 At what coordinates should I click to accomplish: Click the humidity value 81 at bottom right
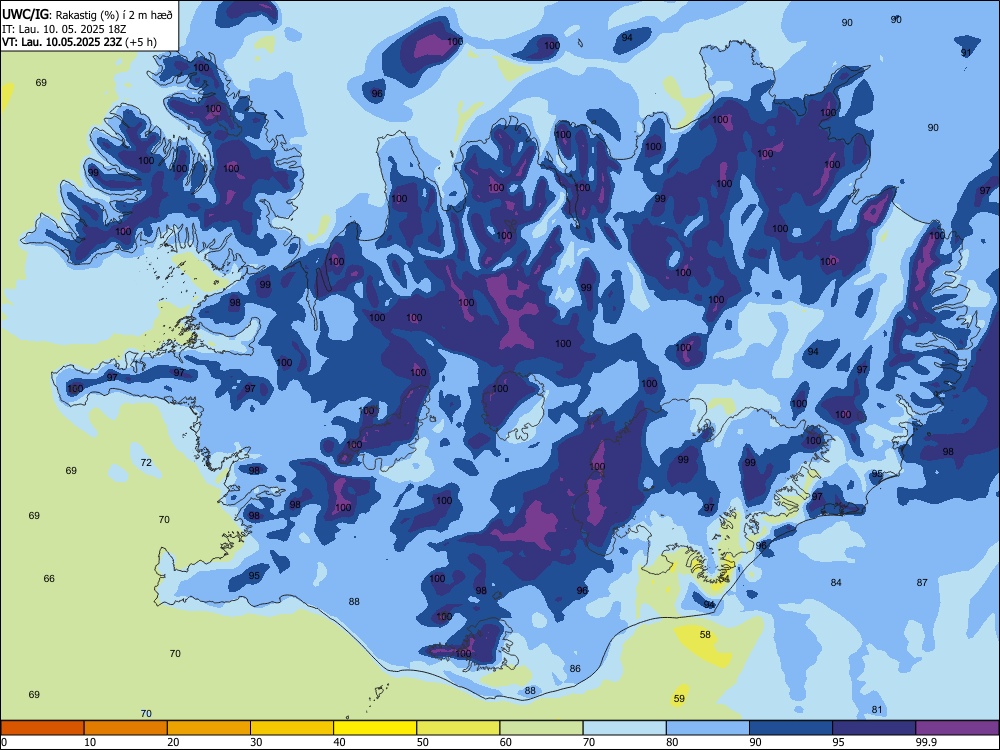click(x=877, y=710)
